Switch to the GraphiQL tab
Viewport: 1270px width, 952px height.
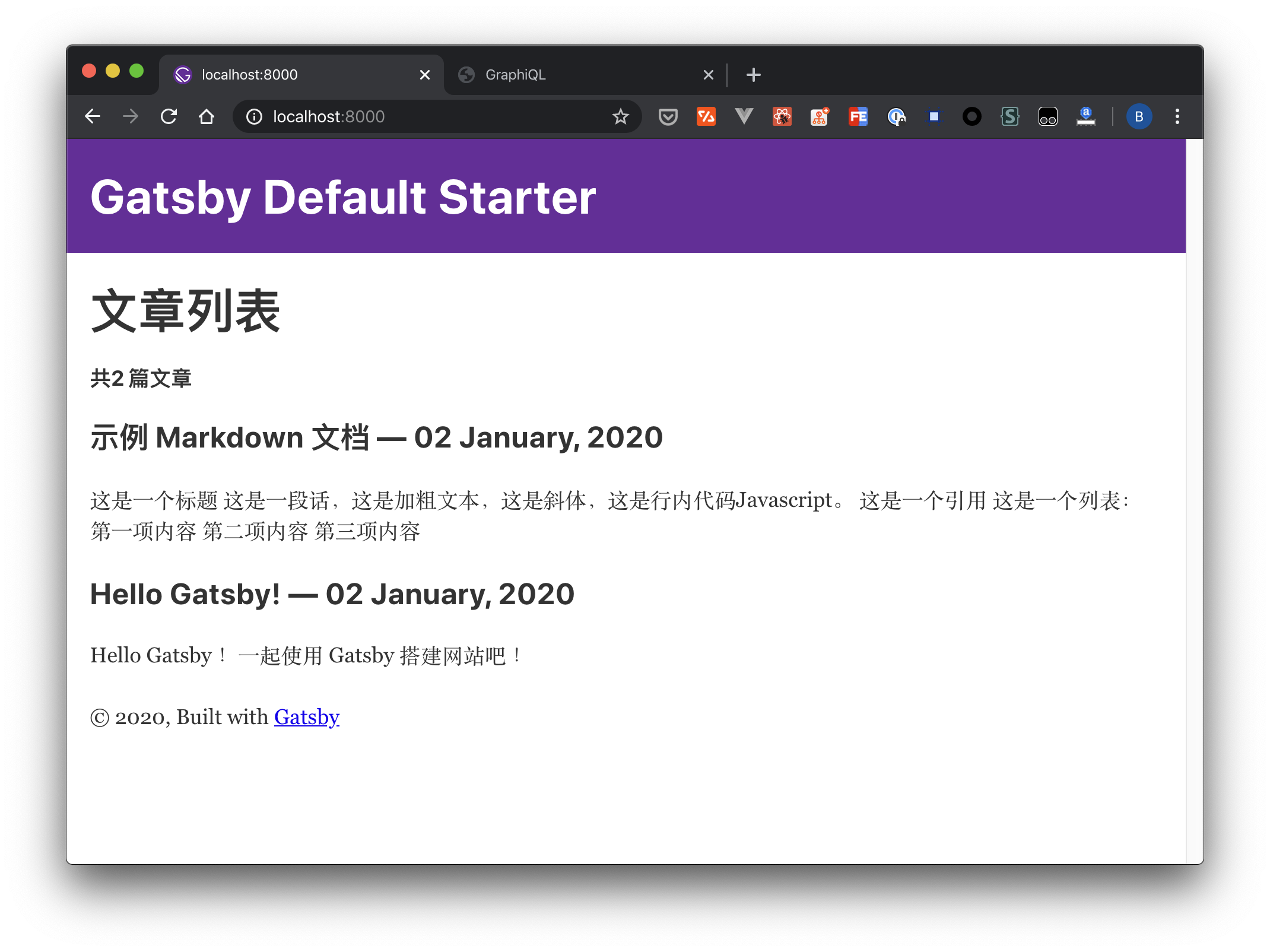pyautogui.click(x=585, y=75)
